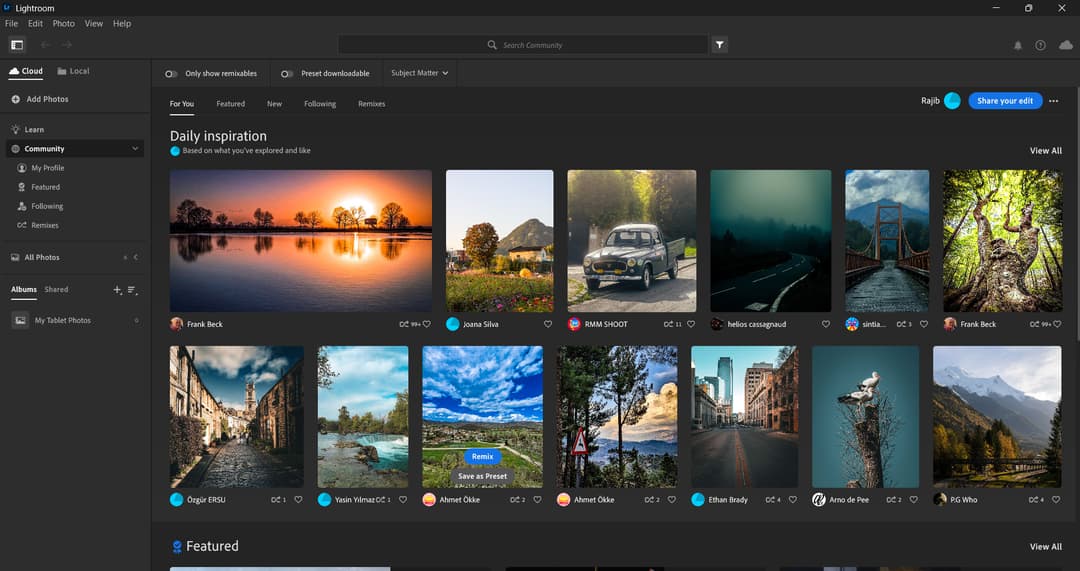Image resolution: width=1080 pixels, height=571 pixels.
Task: Click Frank Beck's avatar under sunset photo
Action: click(176, 324)
